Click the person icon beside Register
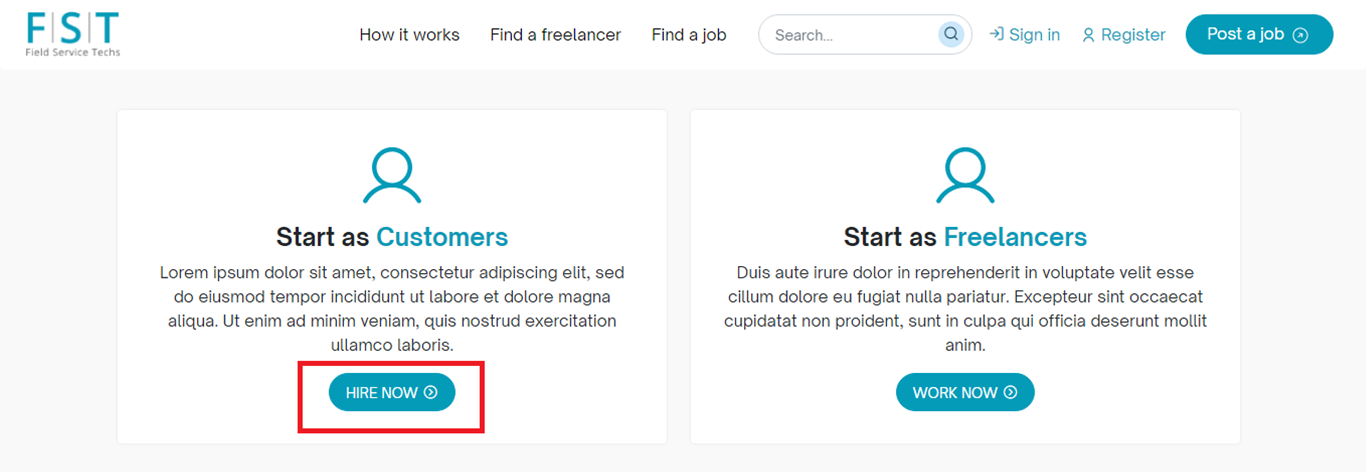This screenshot has height=472, width=1366. point(1088,35)
